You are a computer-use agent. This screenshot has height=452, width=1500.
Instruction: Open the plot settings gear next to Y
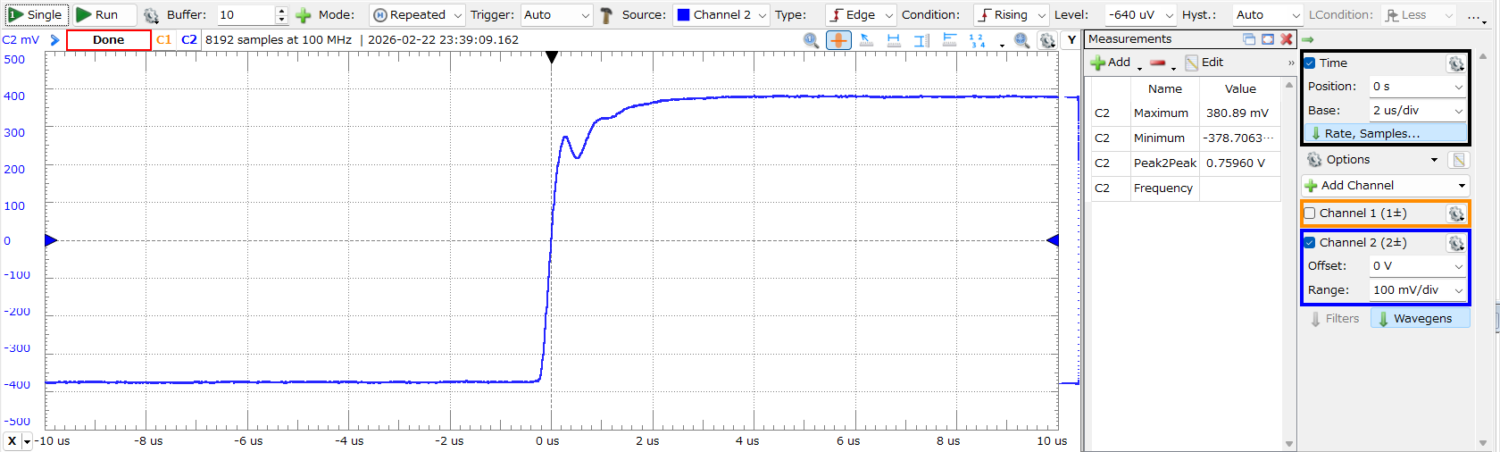point(1046,40)
